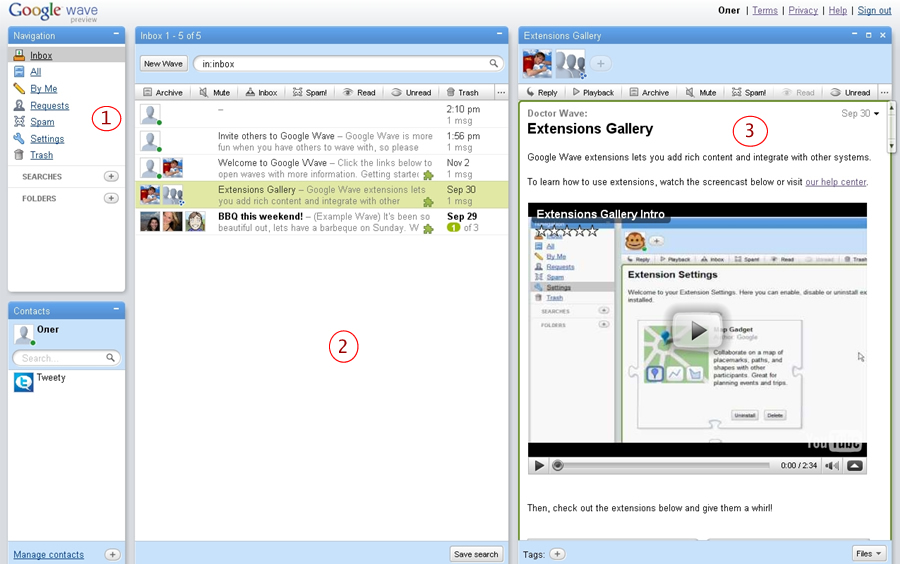Click Mute in the wave toolbar

point(701,92)
